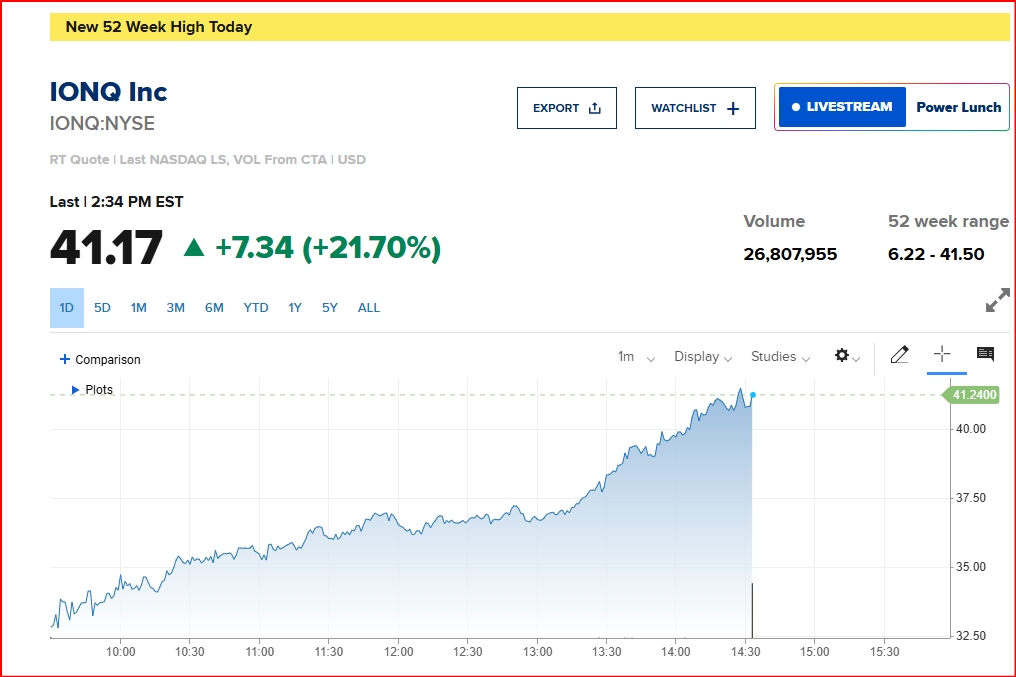Open chart settings gear icon
1016x677 pixels.
(x=842, y=356)
